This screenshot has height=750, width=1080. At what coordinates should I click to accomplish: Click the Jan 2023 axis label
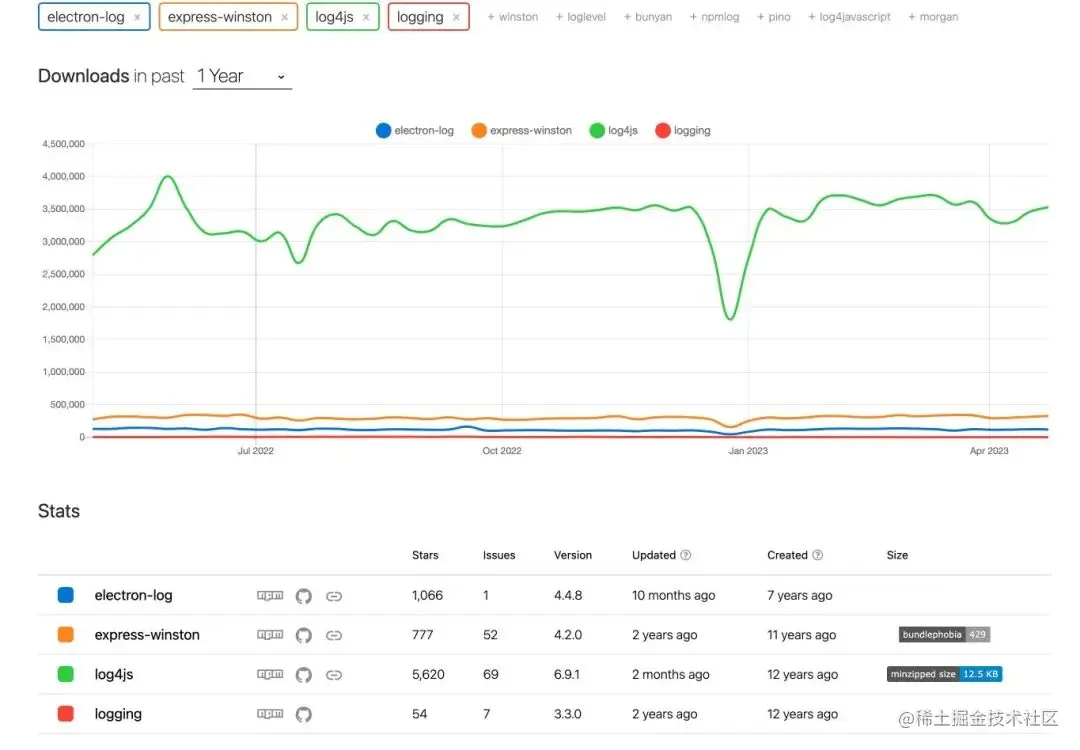point(748,450)
